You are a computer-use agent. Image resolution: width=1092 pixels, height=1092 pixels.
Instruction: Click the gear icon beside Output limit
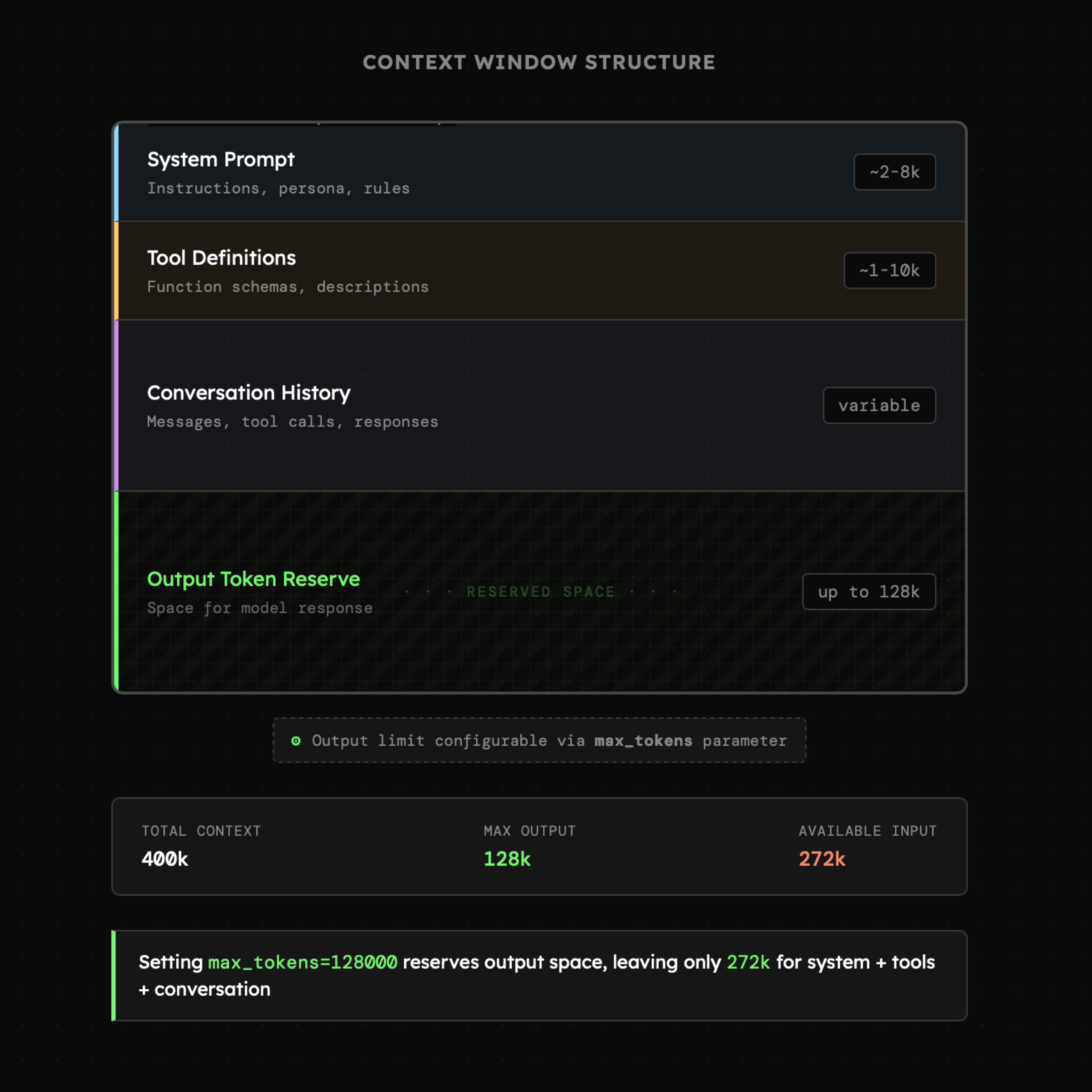coord(296,741)
